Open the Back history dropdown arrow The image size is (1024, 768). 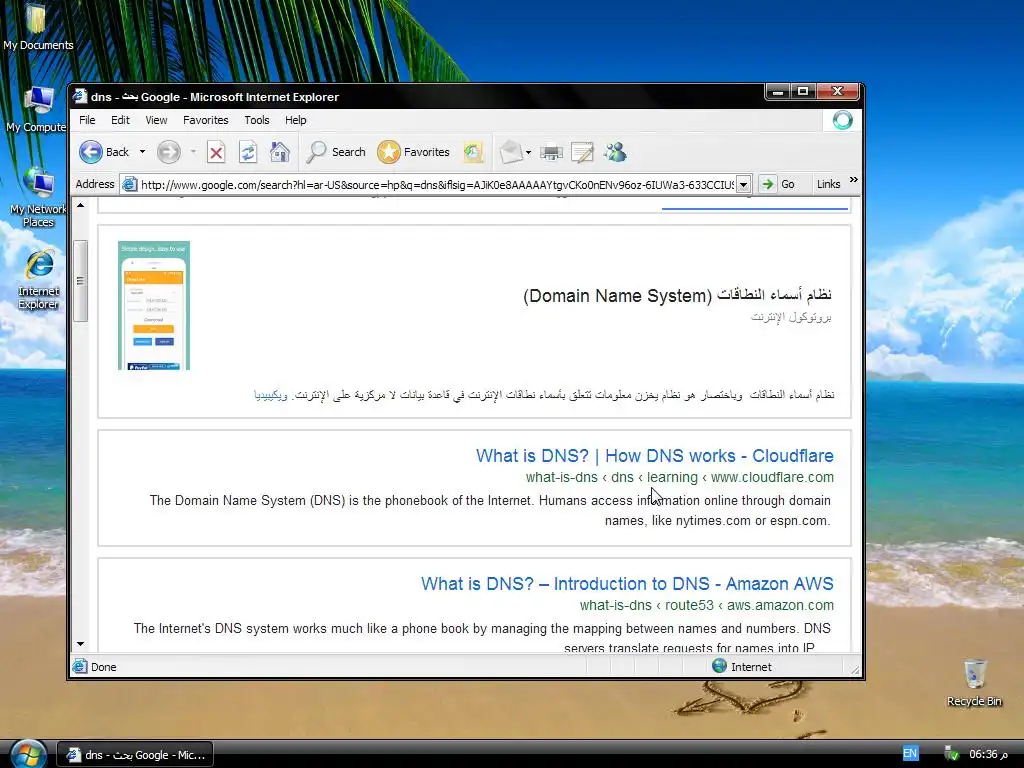pyautogui.click(x=142, y=152)
